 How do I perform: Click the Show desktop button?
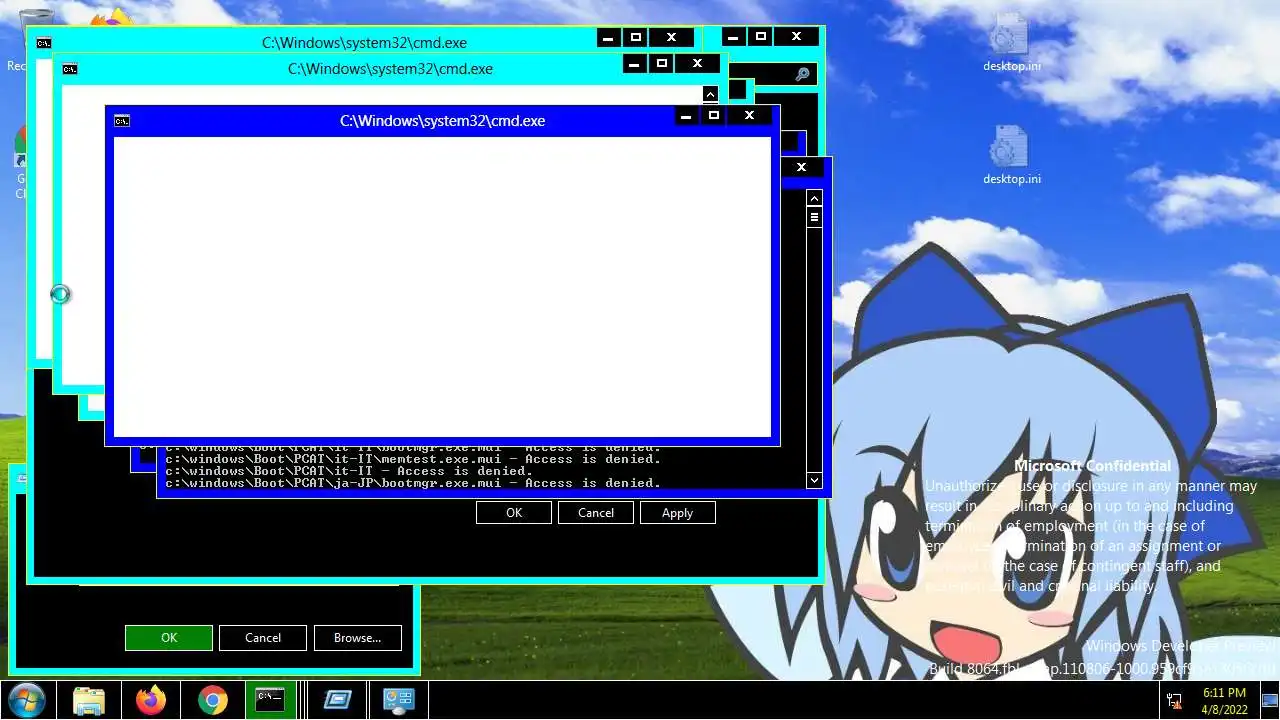click(x=1269, y=700)
